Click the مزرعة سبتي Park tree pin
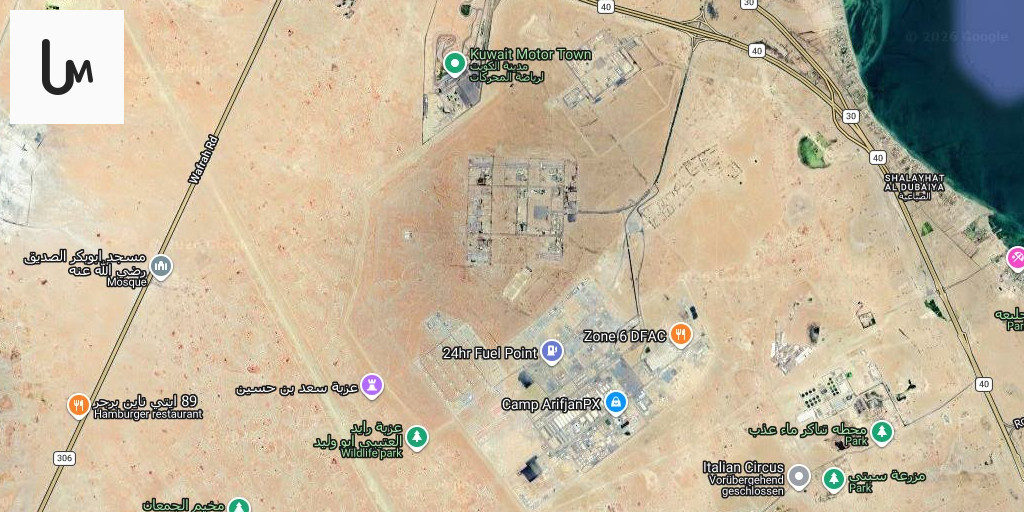The width and height of the screenshot is (1024, 512). pyautogui.click(x=833, y=479)
